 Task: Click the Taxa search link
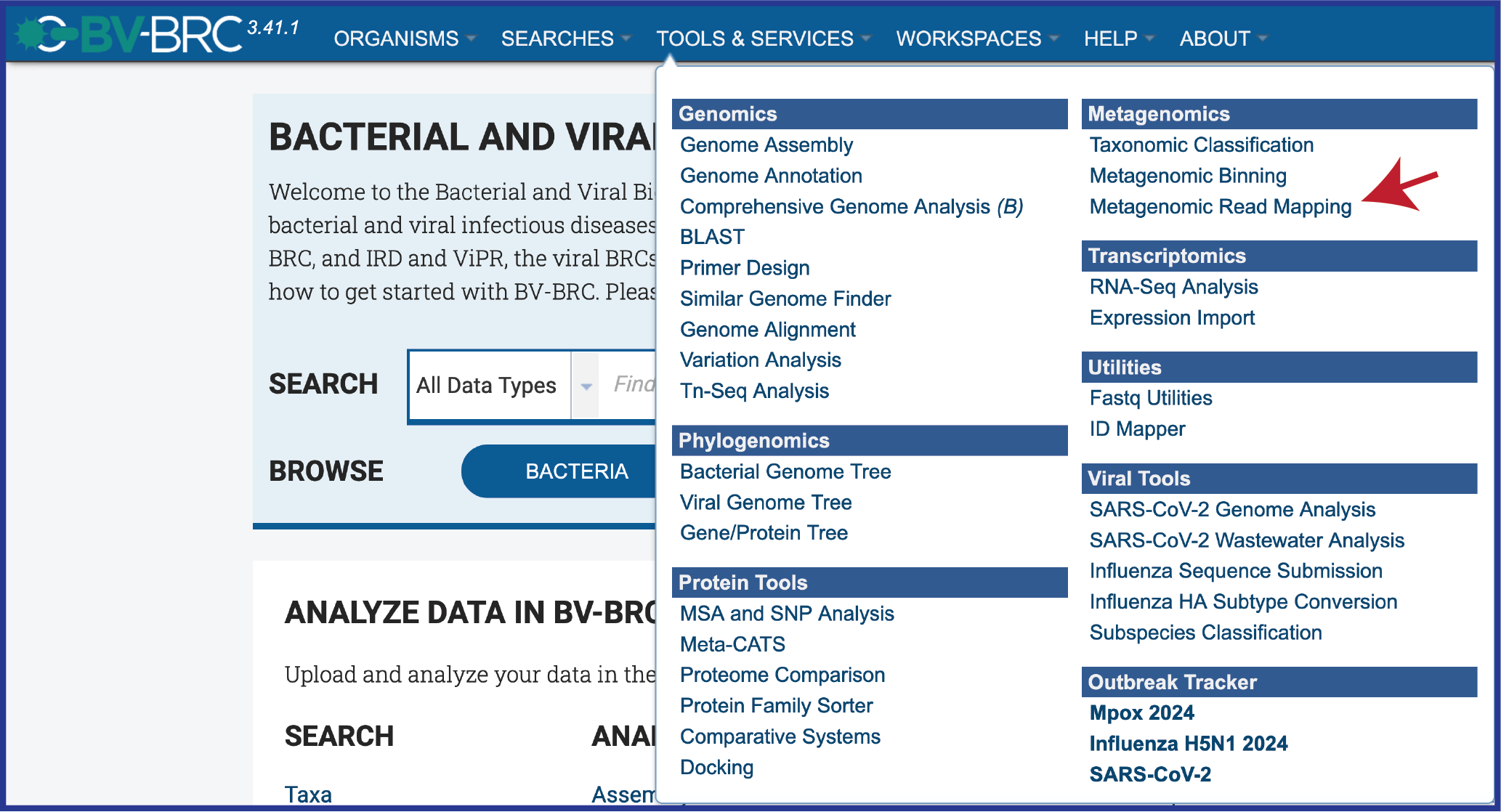(308, 795)
